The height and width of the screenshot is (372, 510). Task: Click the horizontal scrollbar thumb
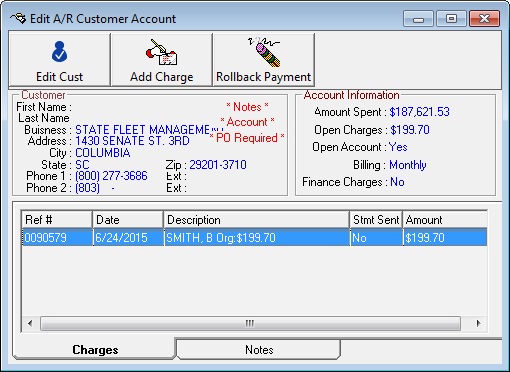(x=250, y=323)
